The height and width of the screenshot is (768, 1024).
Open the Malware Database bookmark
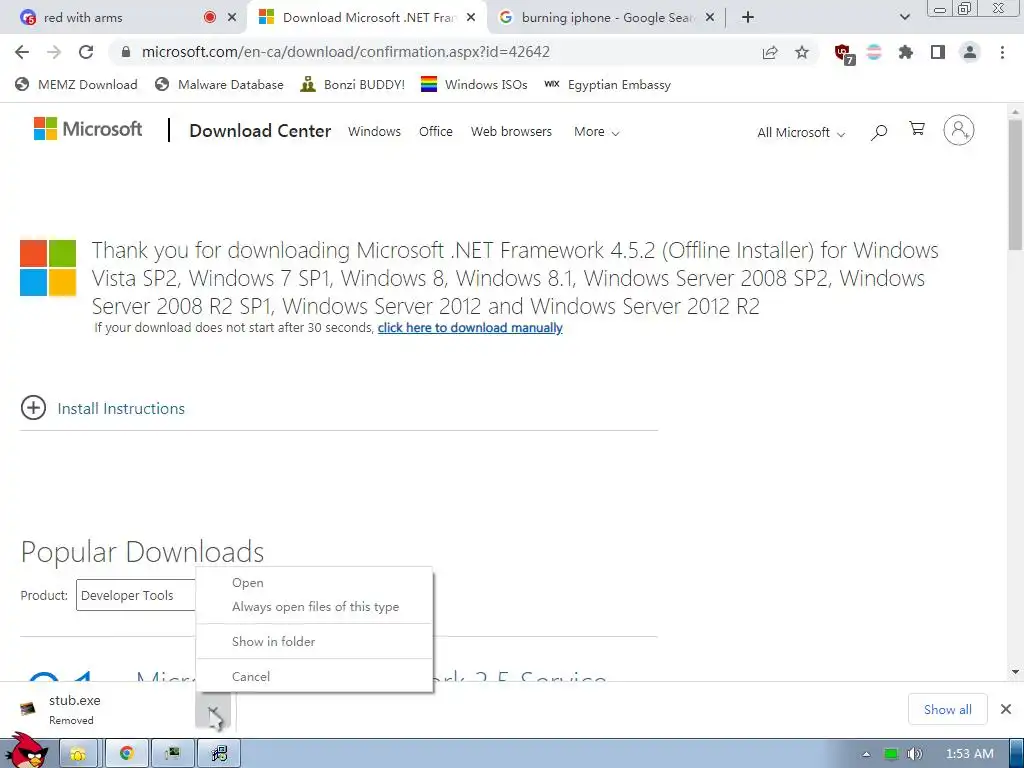coord(219,85)
